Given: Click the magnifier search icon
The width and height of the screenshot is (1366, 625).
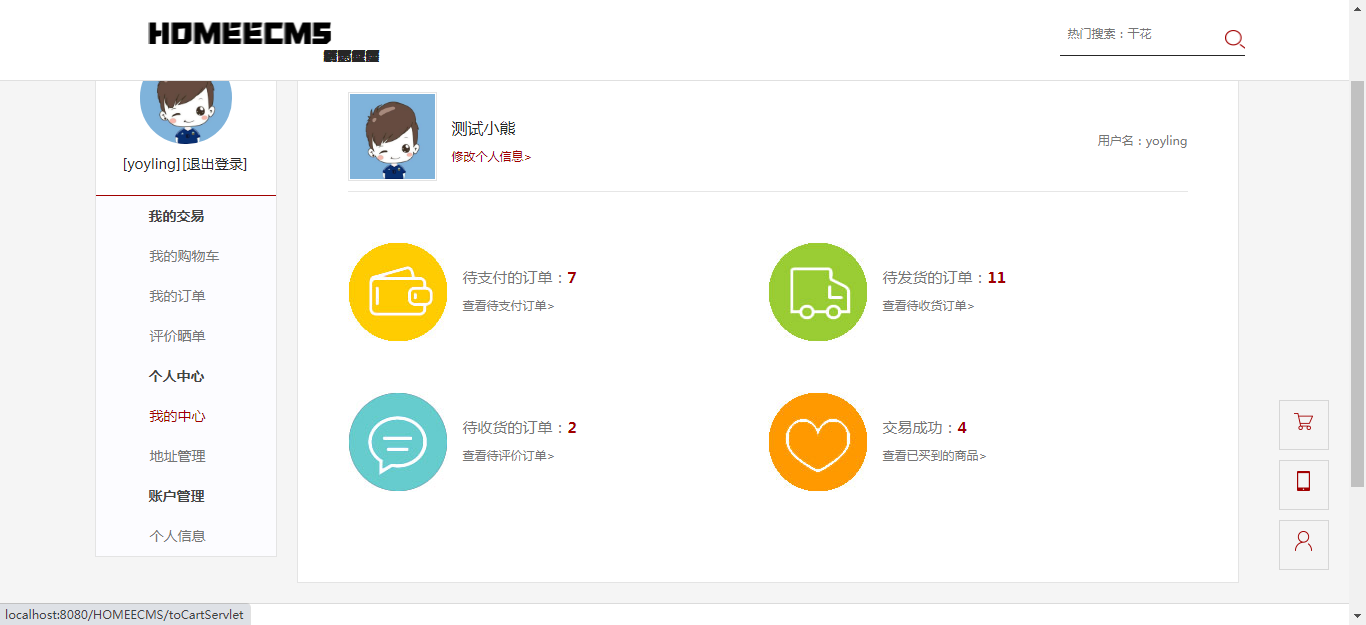Looking at the screenshot, I should point(1234,39).
